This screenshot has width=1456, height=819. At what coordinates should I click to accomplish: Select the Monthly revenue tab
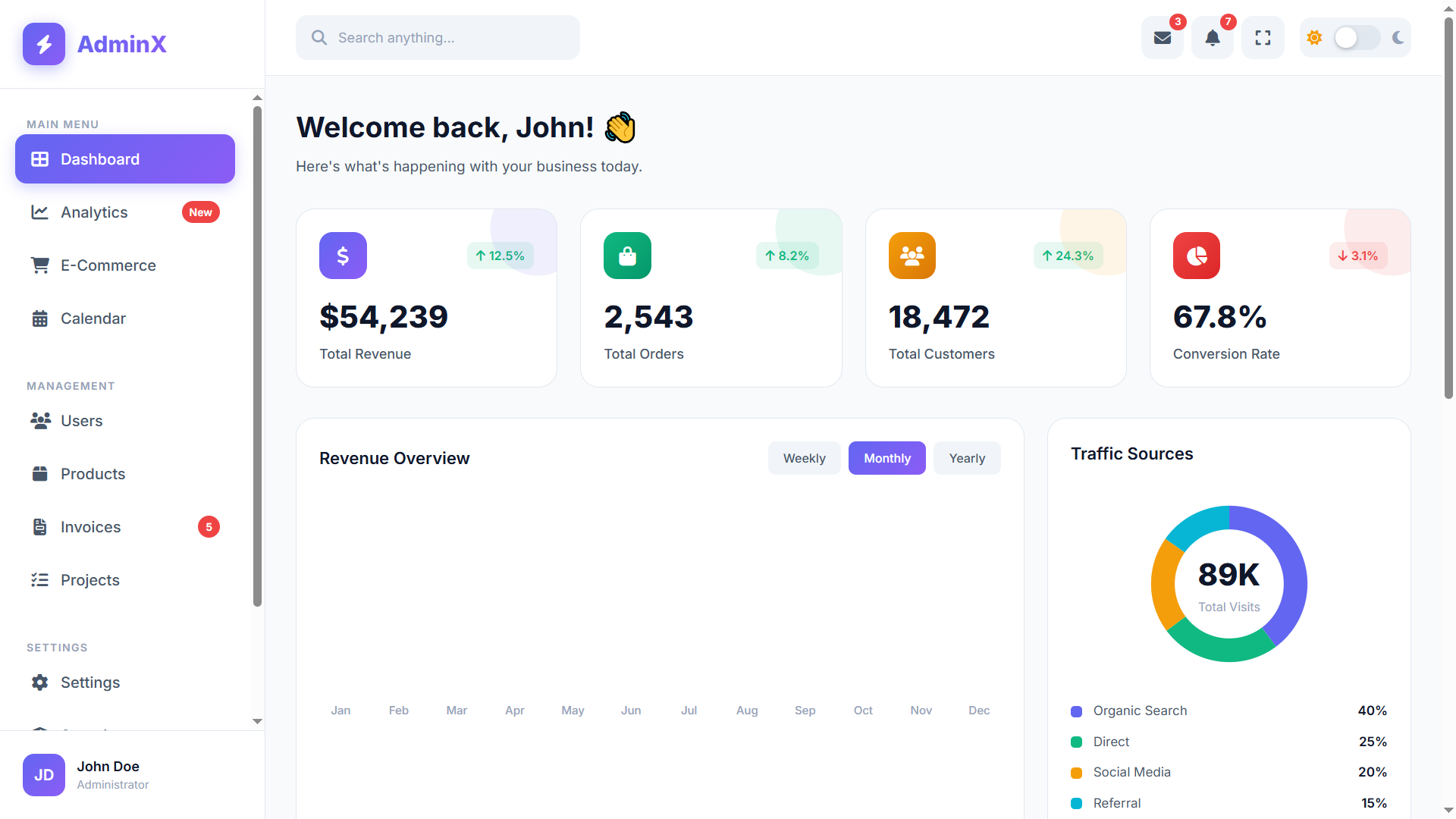tap(887, 458)
